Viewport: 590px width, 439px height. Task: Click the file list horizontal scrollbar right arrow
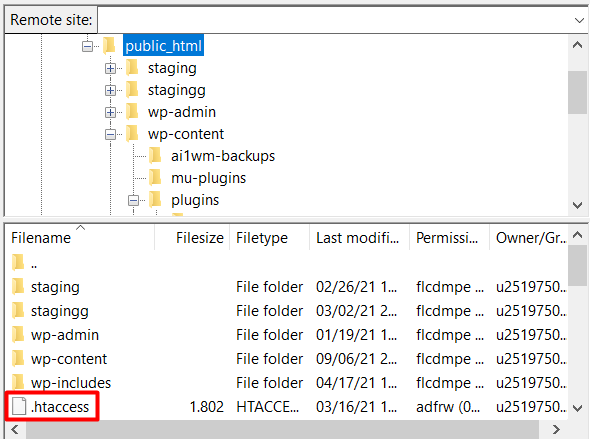click(556, 429)
